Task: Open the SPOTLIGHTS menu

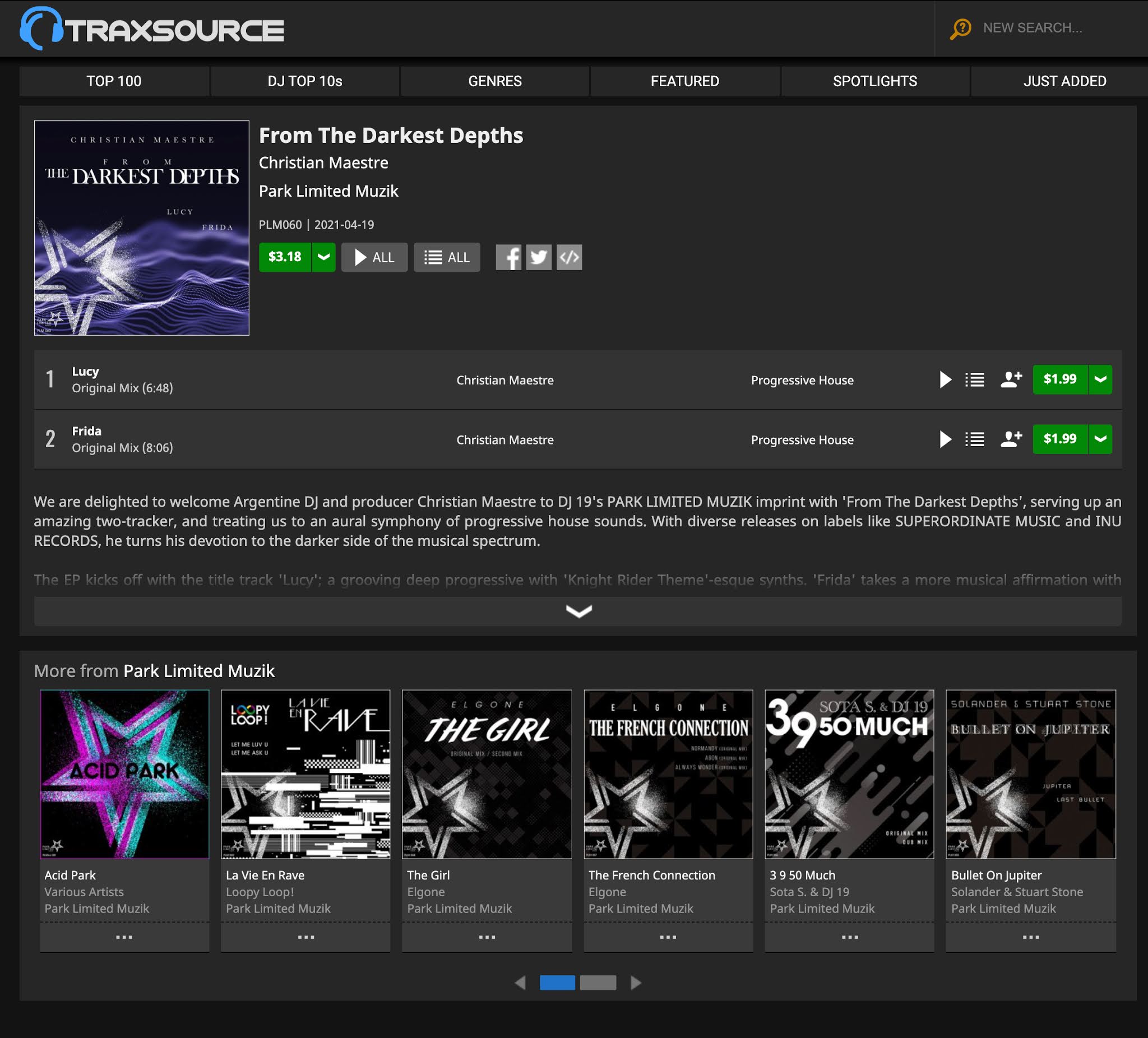Action: tap(874, 81)
